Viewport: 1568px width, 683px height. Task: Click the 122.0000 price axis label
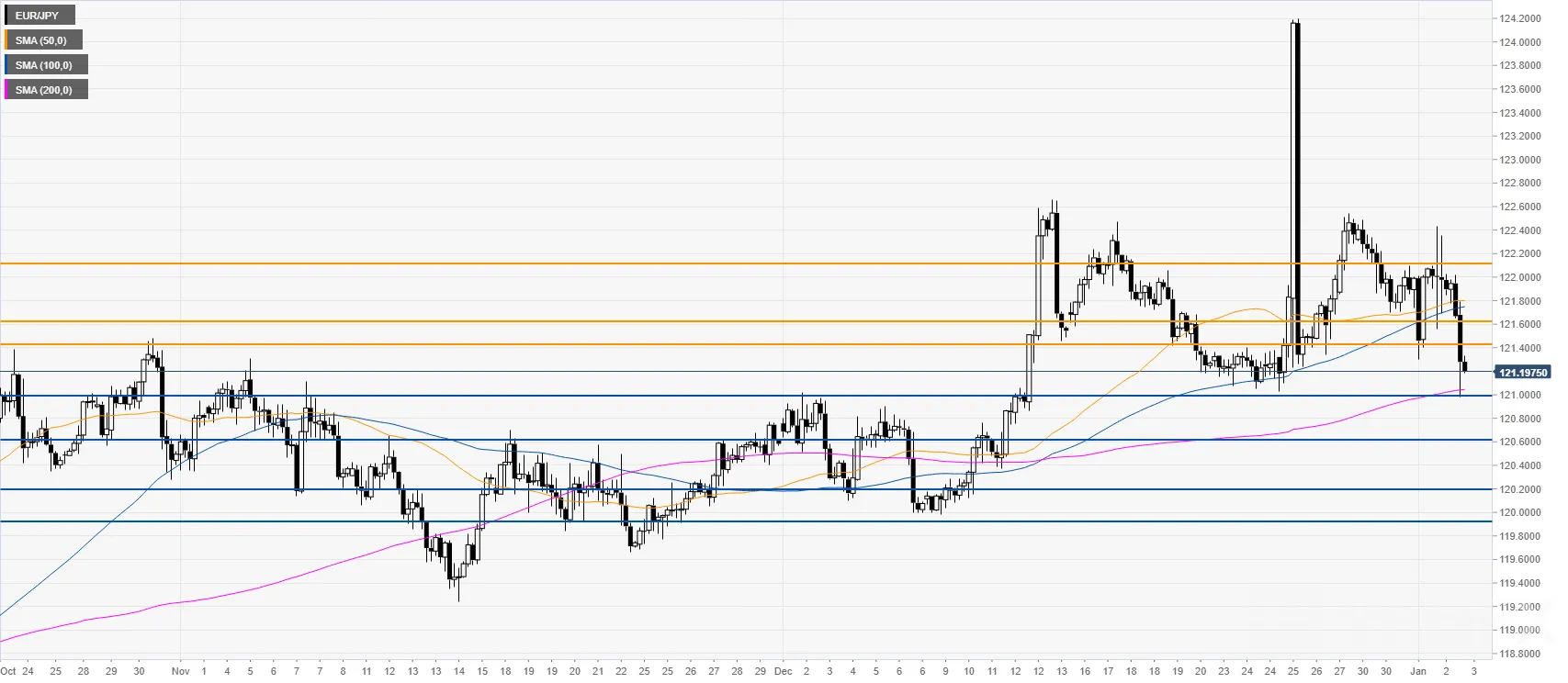point(1520,277)
